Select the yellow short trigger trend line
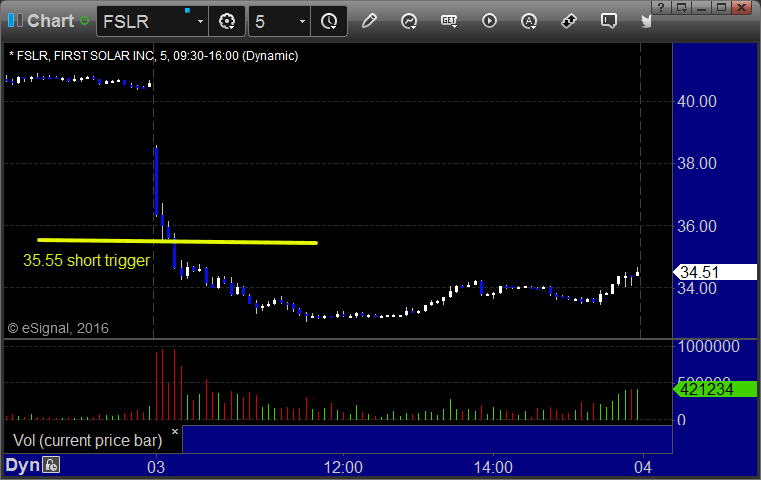 (178, 241)
